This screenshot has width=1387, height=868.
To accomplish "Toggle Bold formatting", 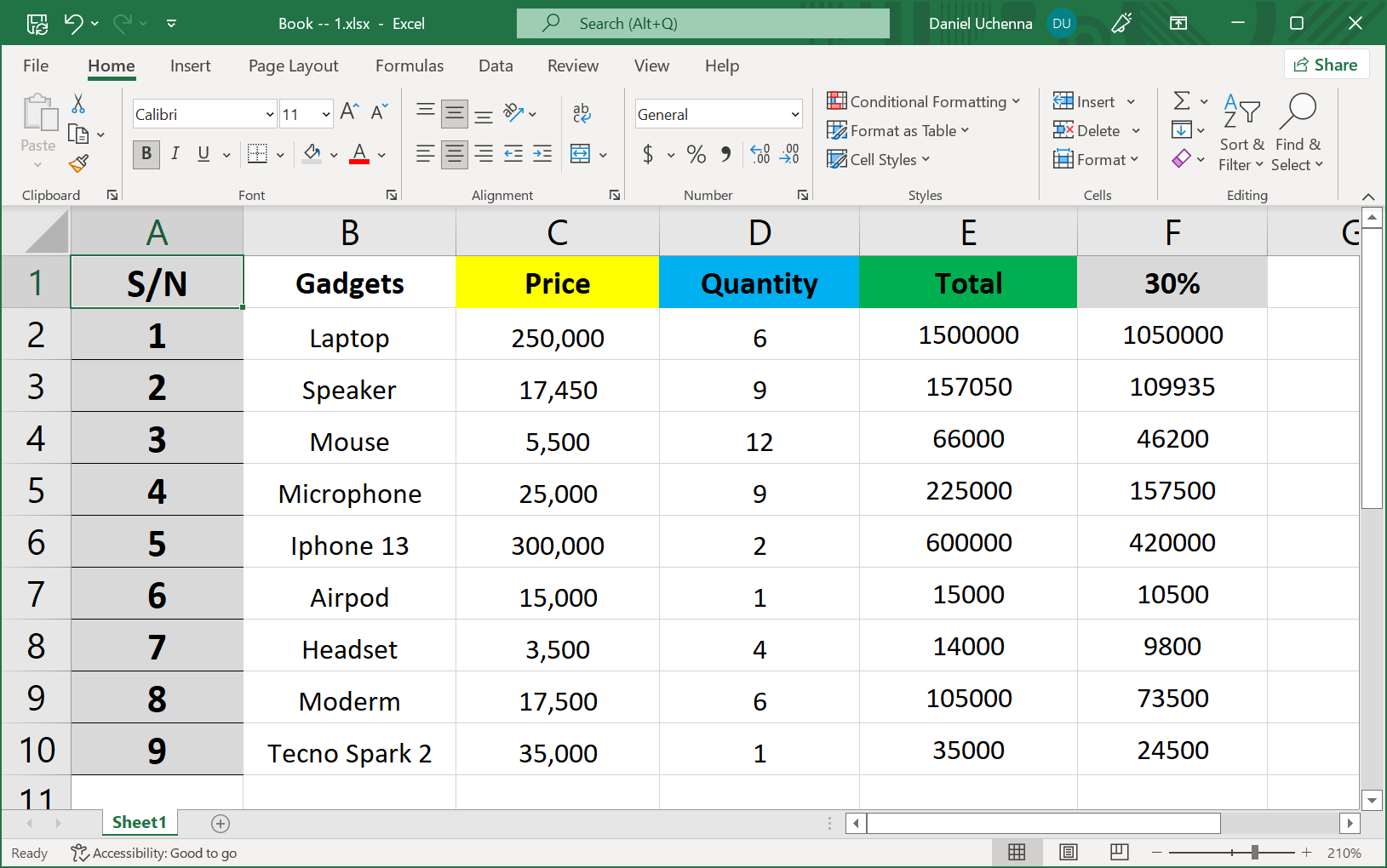I will 146,154.
